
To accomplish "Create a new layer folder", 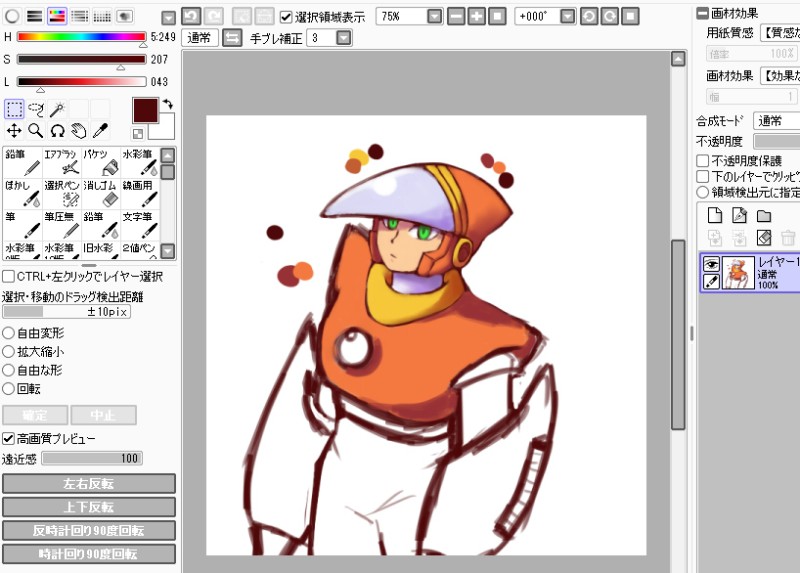I will pos(764,216).
